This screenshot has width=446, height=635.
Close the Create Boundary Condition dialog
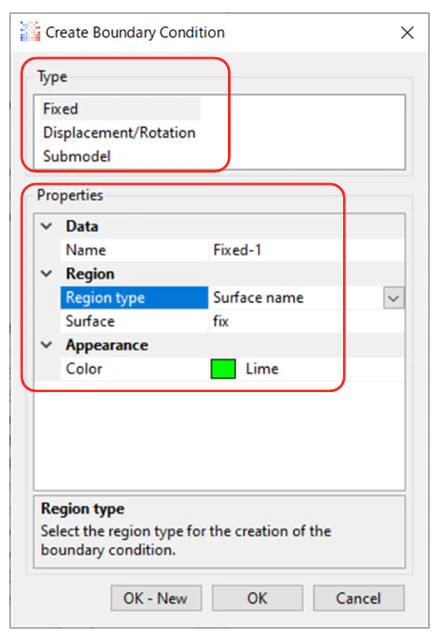pyautogui.click(x=407, y=33)
